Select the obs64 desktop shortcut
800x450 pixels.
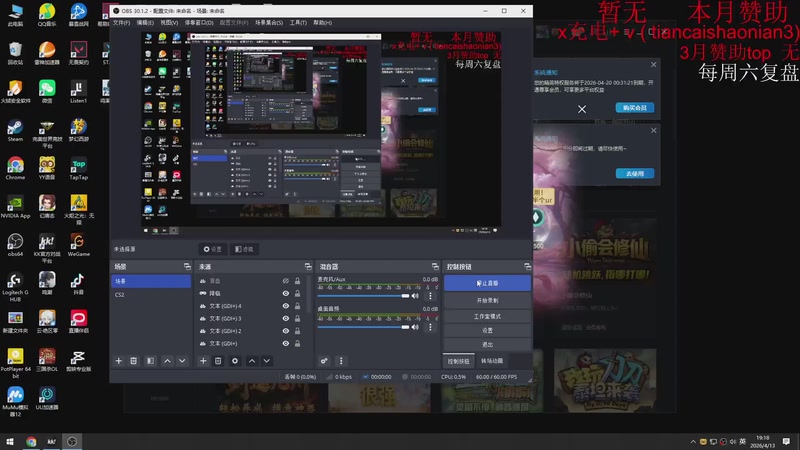[x=15, y=245]
